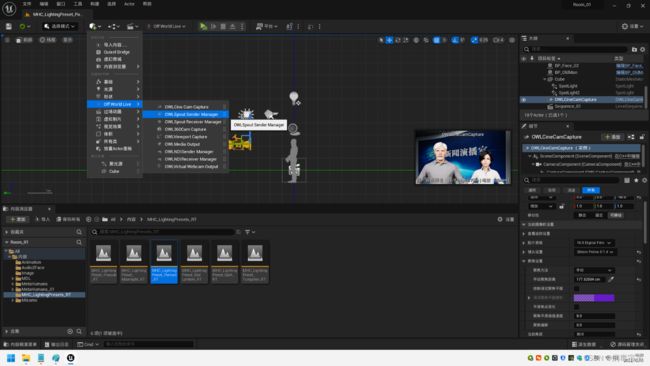Select the Mixamo folder in tree
The image size is (650, 366).
pos(29,300)
